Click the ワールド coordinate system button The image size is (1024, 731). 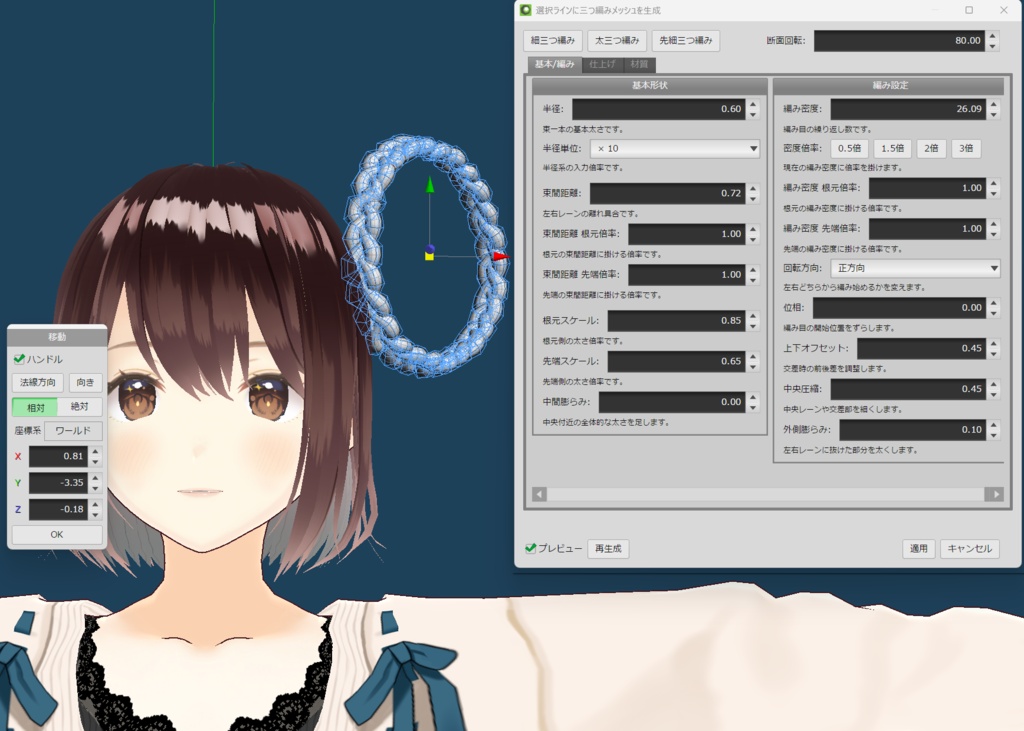point(73,430)
